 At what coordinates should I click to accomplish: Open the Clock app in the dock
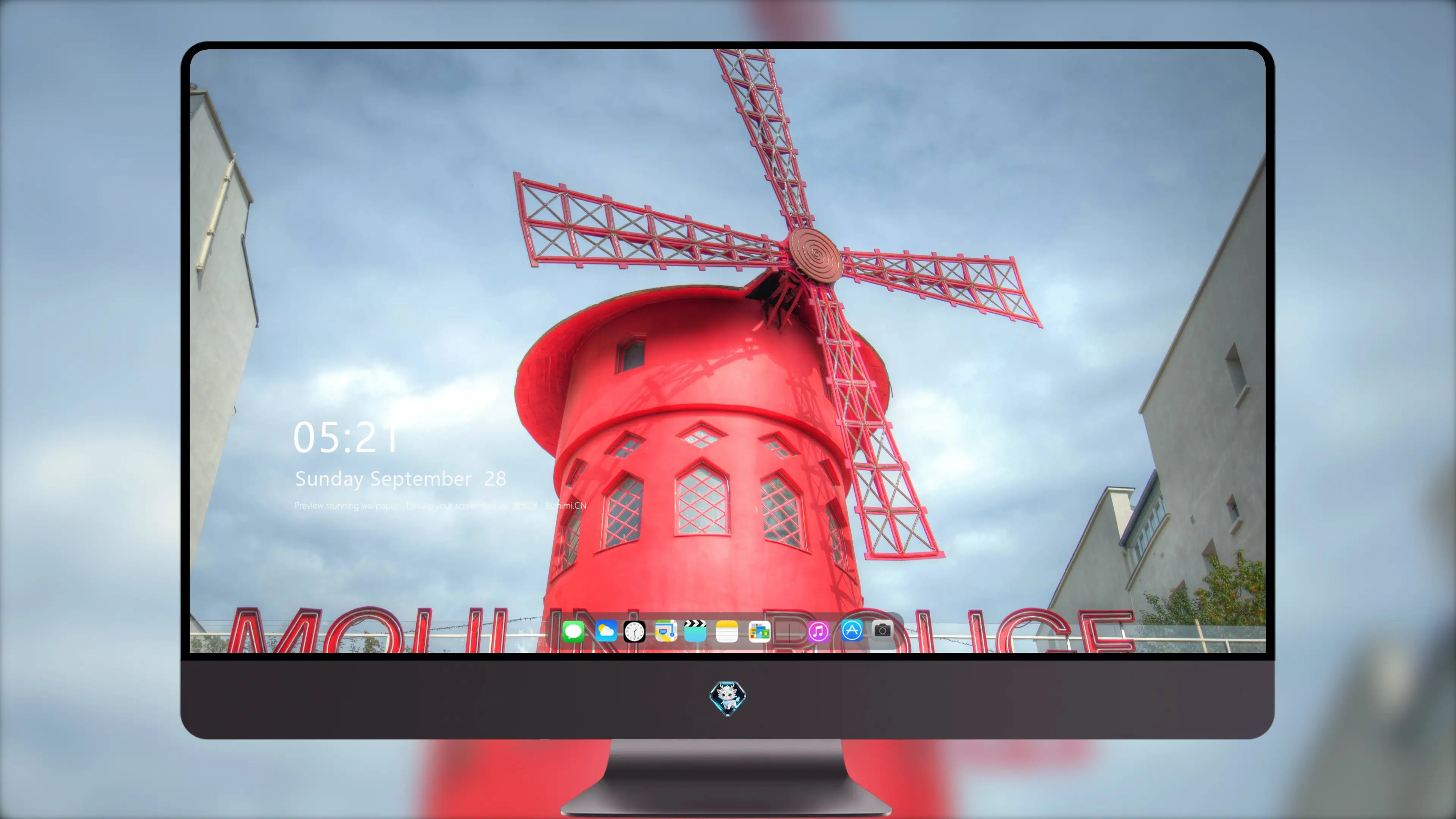pos(634,631)
